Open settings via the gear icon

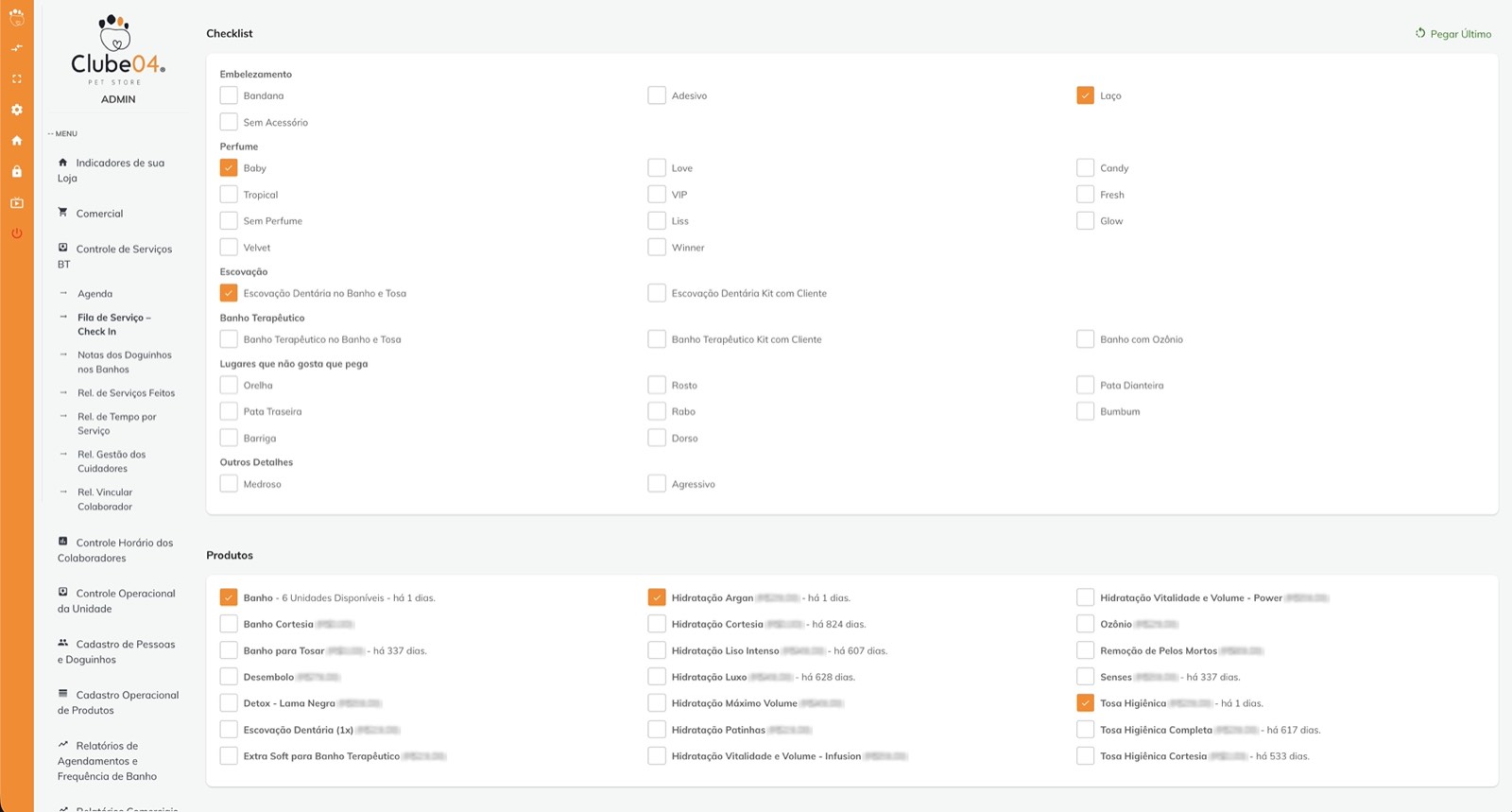[x=16, y=110]
